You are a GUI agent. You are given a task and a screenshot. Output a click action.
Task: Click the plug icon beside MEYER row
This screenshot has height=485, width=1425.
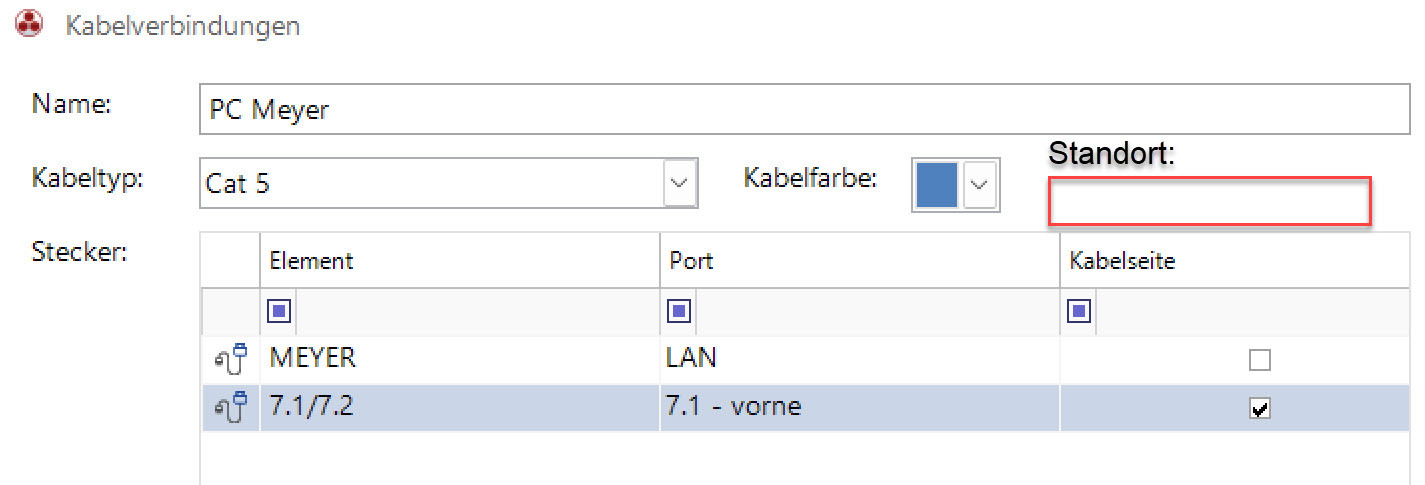point(231,360)
